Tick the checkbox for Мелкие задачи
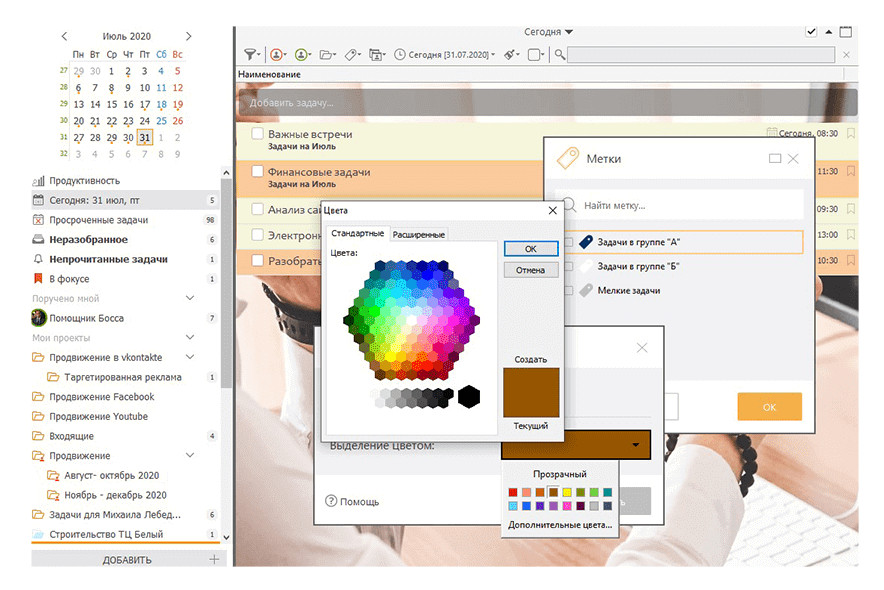The width and height of the screenshot is (884, 590). 569,291
